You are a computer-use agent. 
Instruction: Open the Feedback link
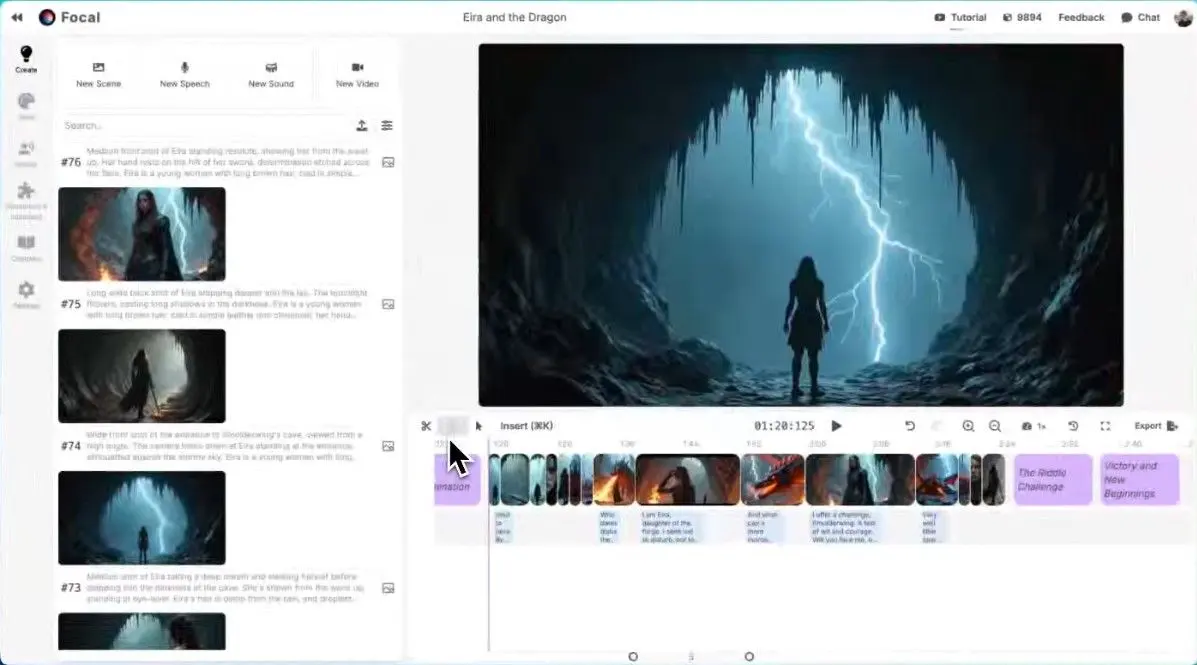click(1081, 18)
